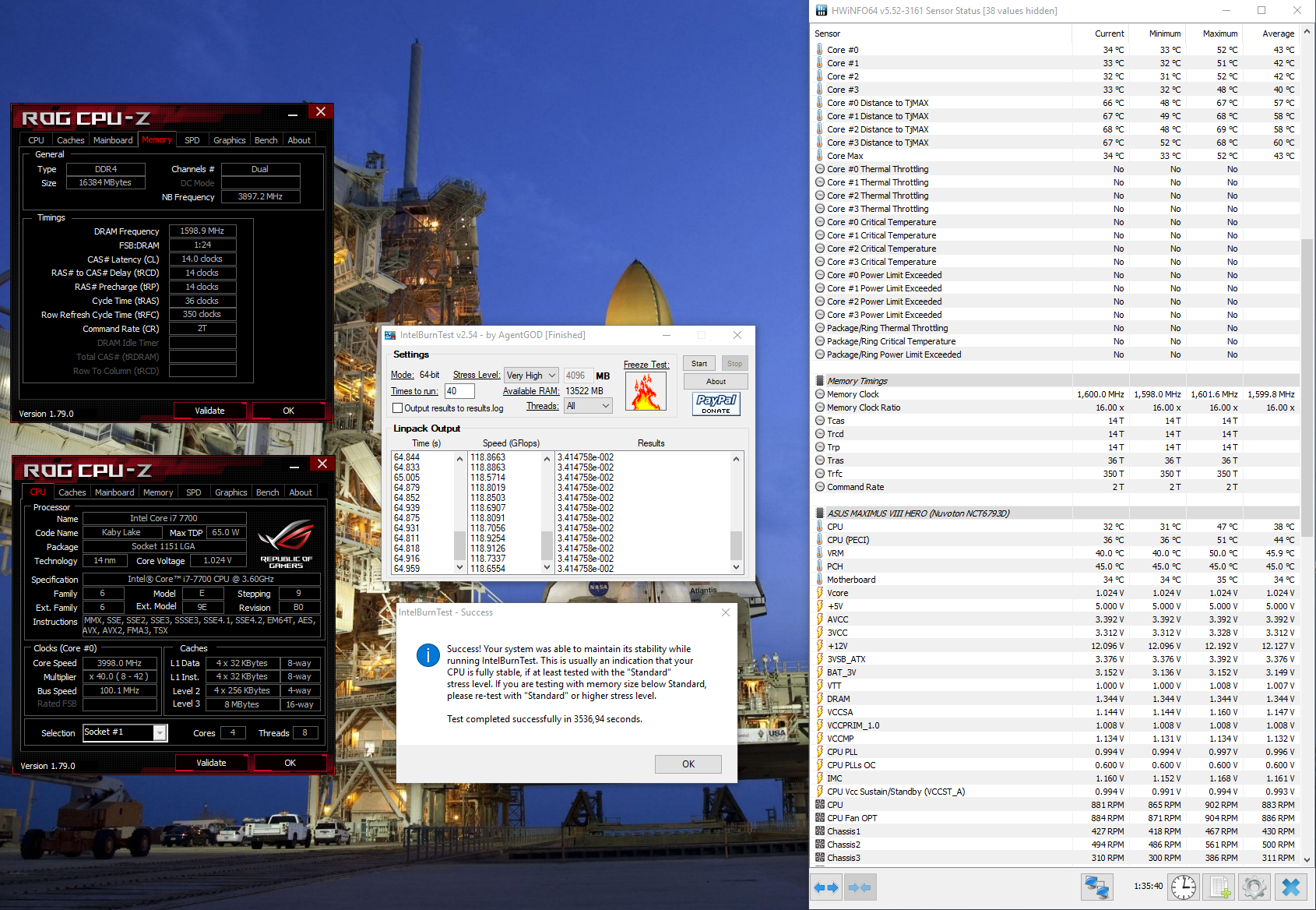The height and width of the screenshot is (910, 1316).
Task: Click the About button in IntelBurnTest
Action: 716,382
